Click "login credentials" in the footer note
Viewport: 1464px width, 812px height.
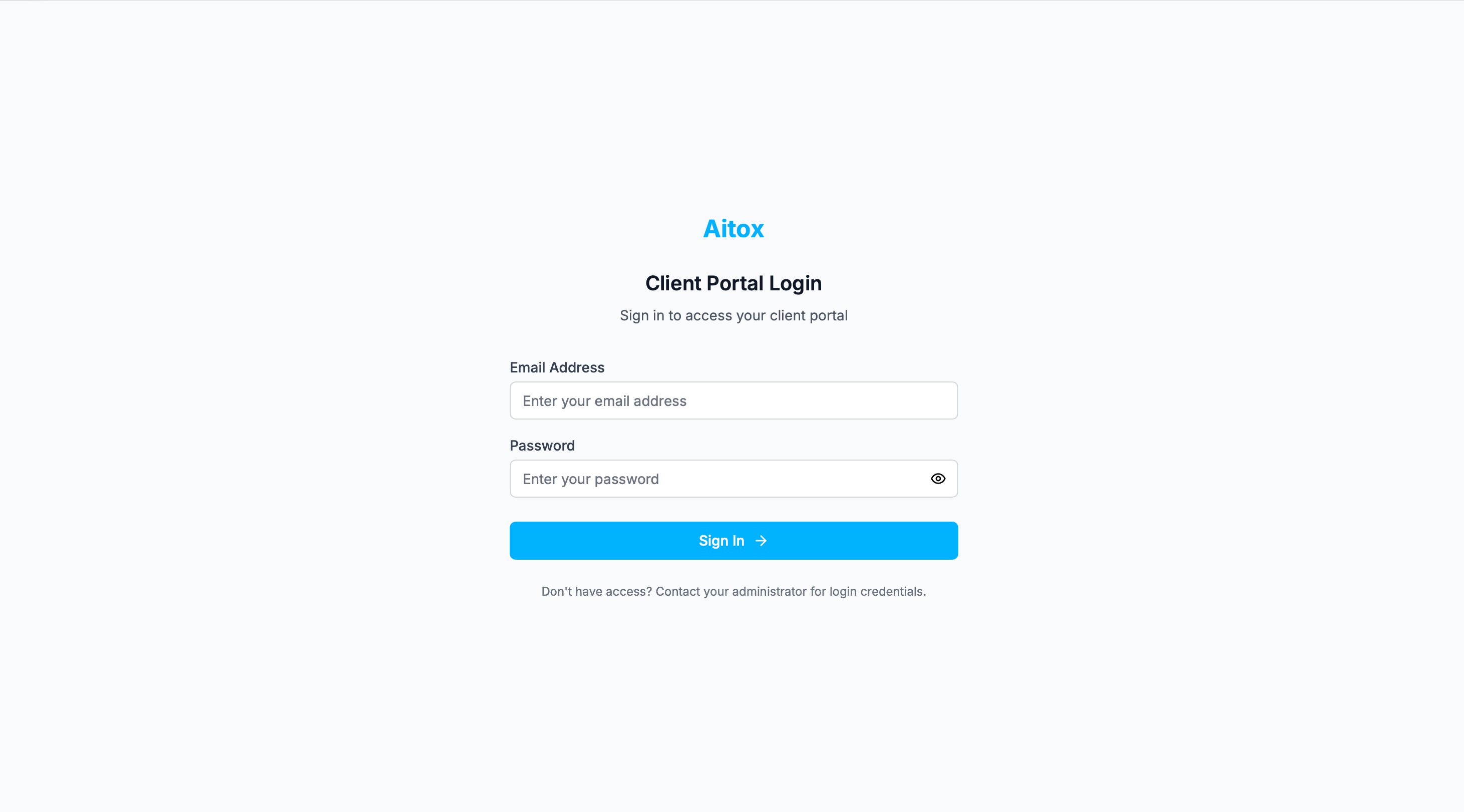click(877, 592)
